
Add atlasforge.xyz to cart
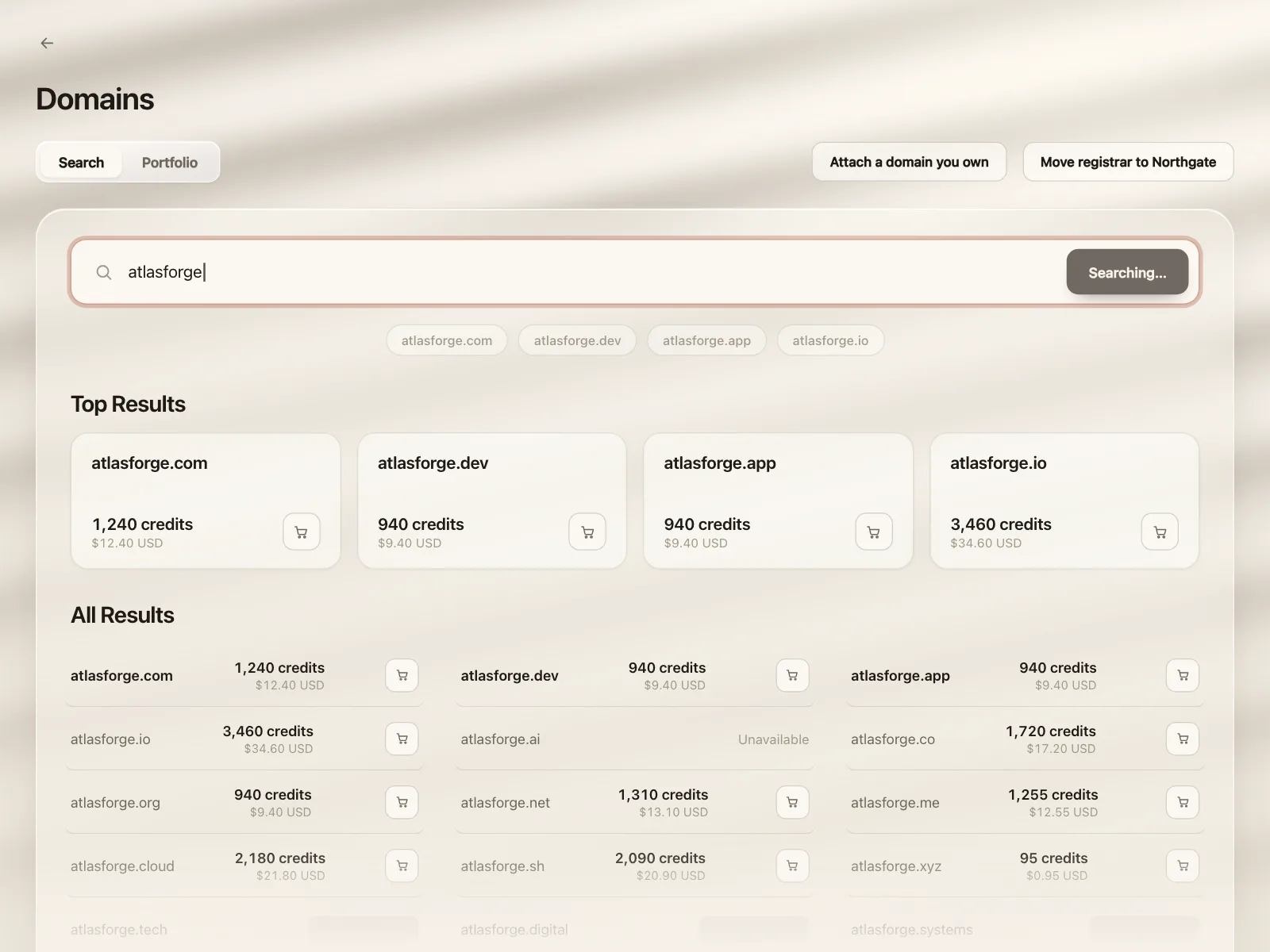tap(1183, 866)
